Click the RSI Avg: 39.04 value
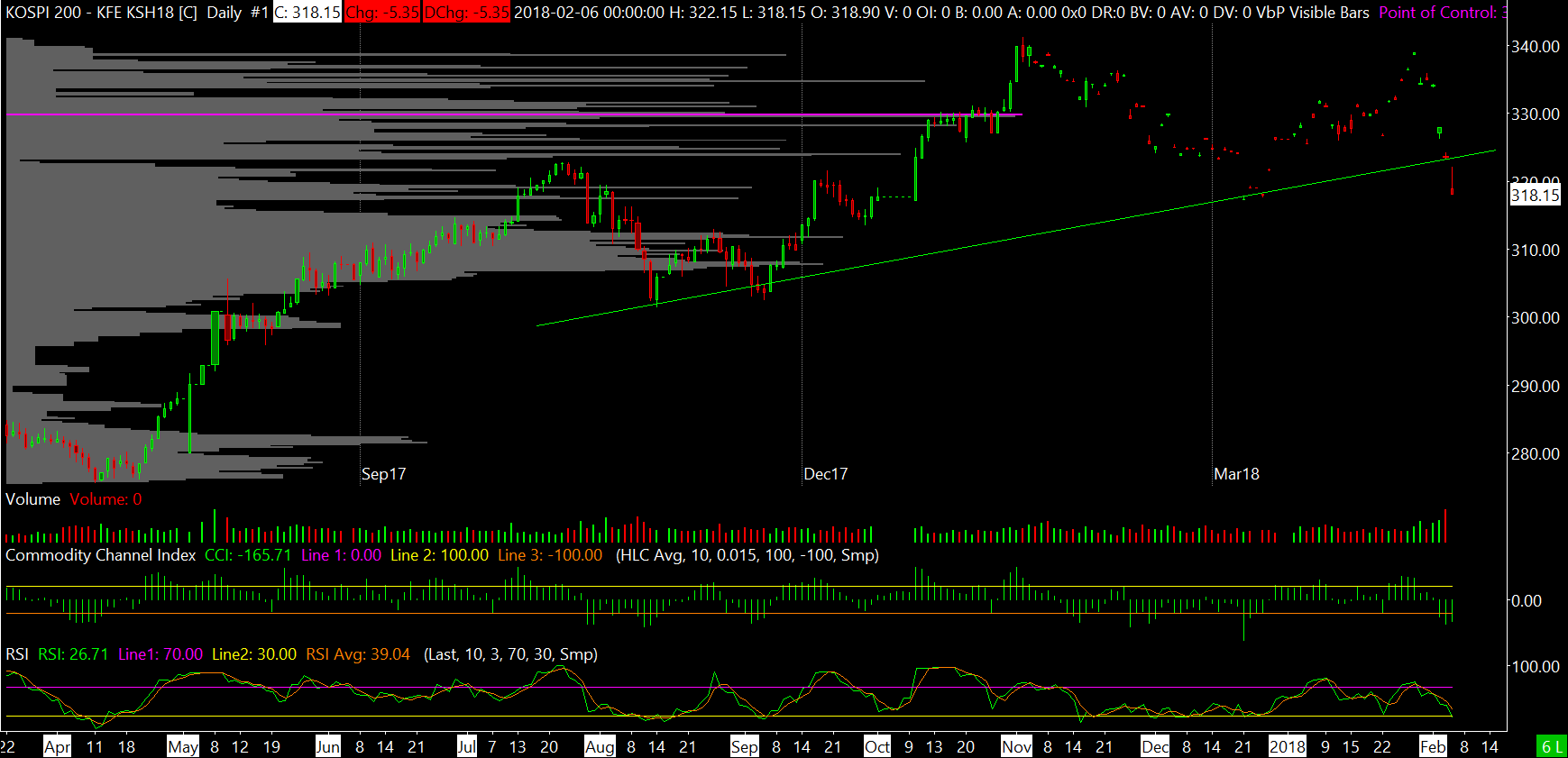 358,654
